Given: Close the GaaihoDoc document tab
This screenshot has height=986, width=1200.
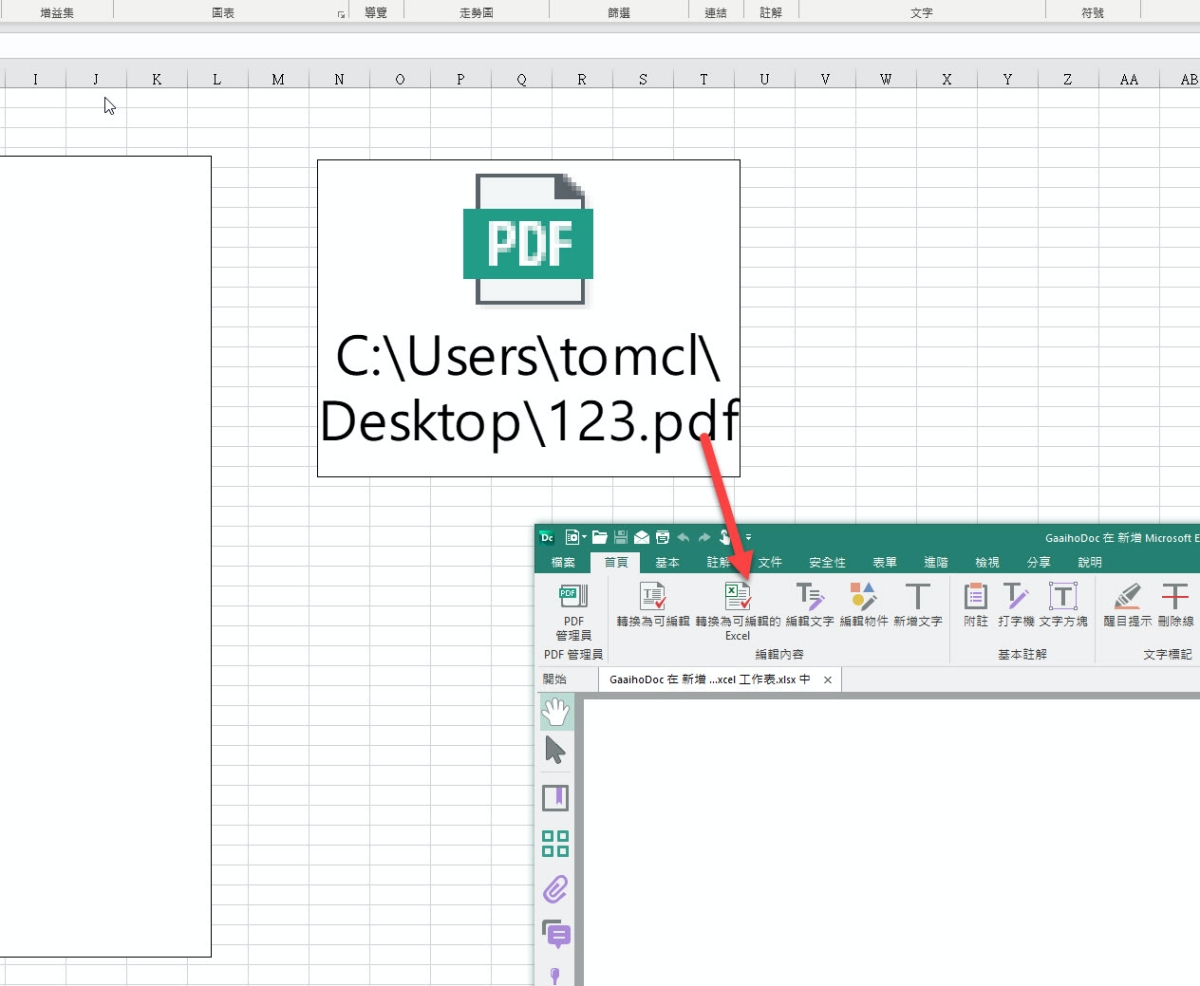Looking at the screenshot, I should click(x=828, y=680).
